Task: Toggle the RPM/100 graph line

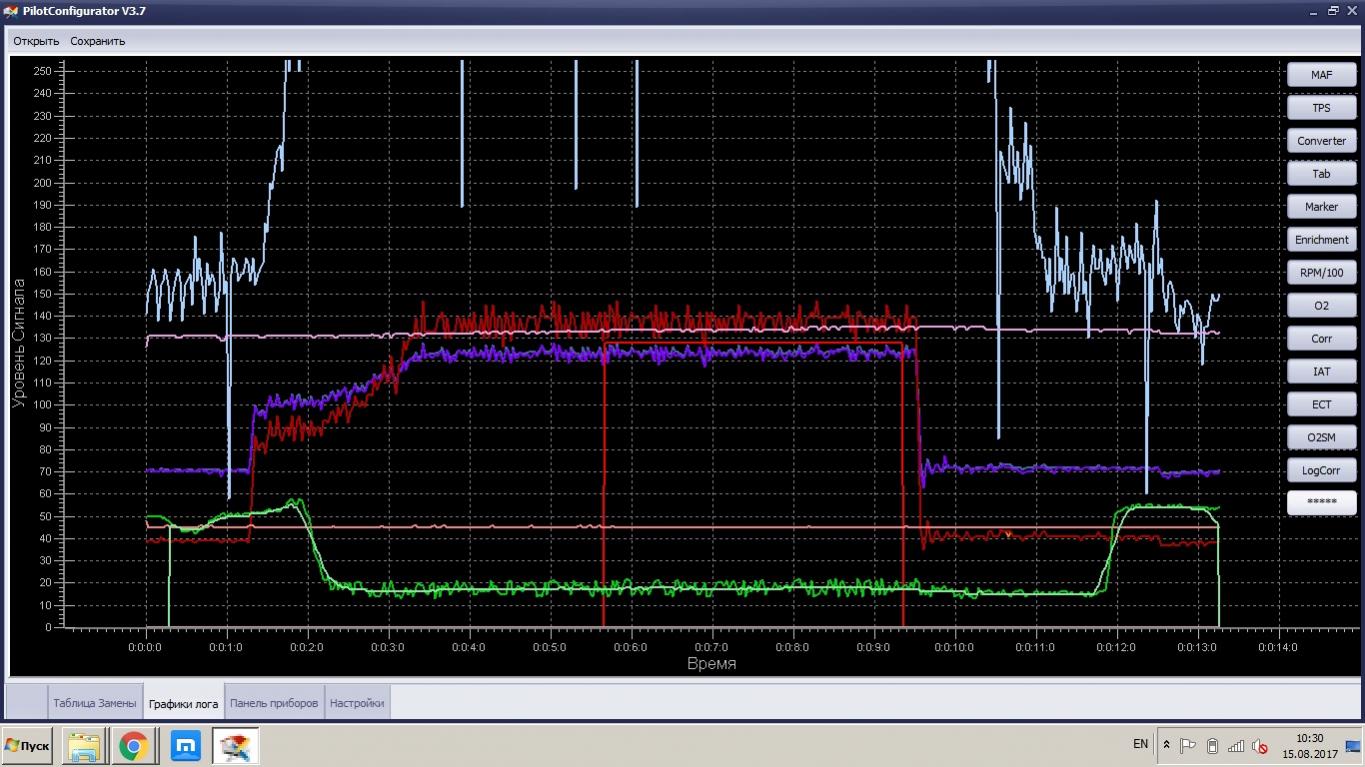Action: coord(1321,273)
